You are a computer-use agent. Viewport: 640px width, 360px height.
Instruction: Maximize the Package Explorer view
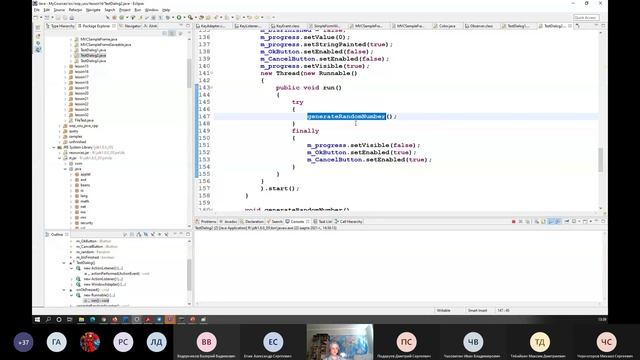click(x=188, y=26)
